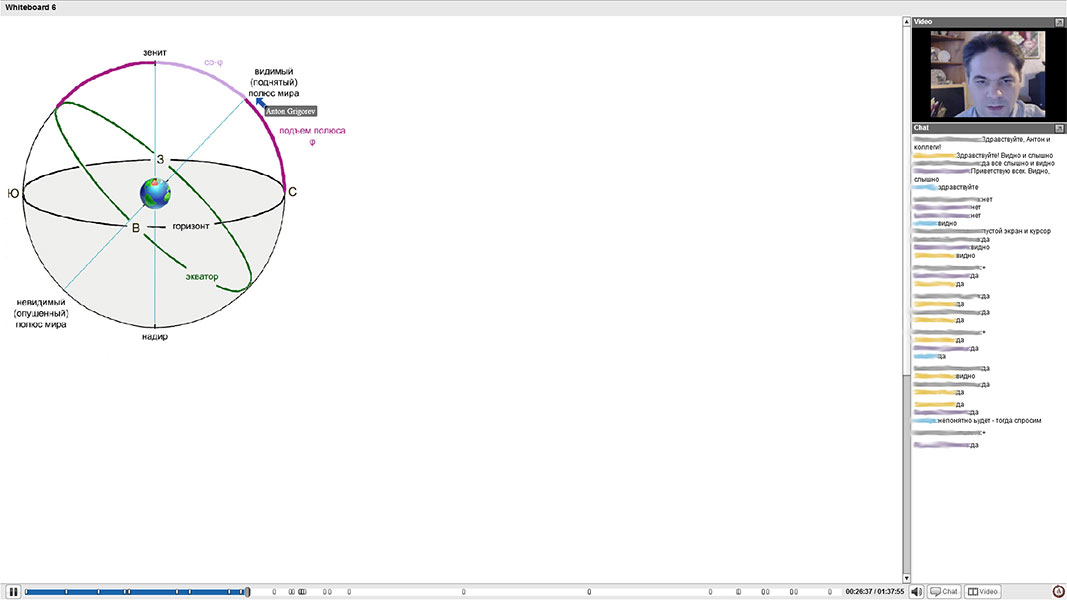Click the round logo icon at bottom right
Image resolution: width=1067 pixels, height=600 pixels.
click(x=1059, y=592)
